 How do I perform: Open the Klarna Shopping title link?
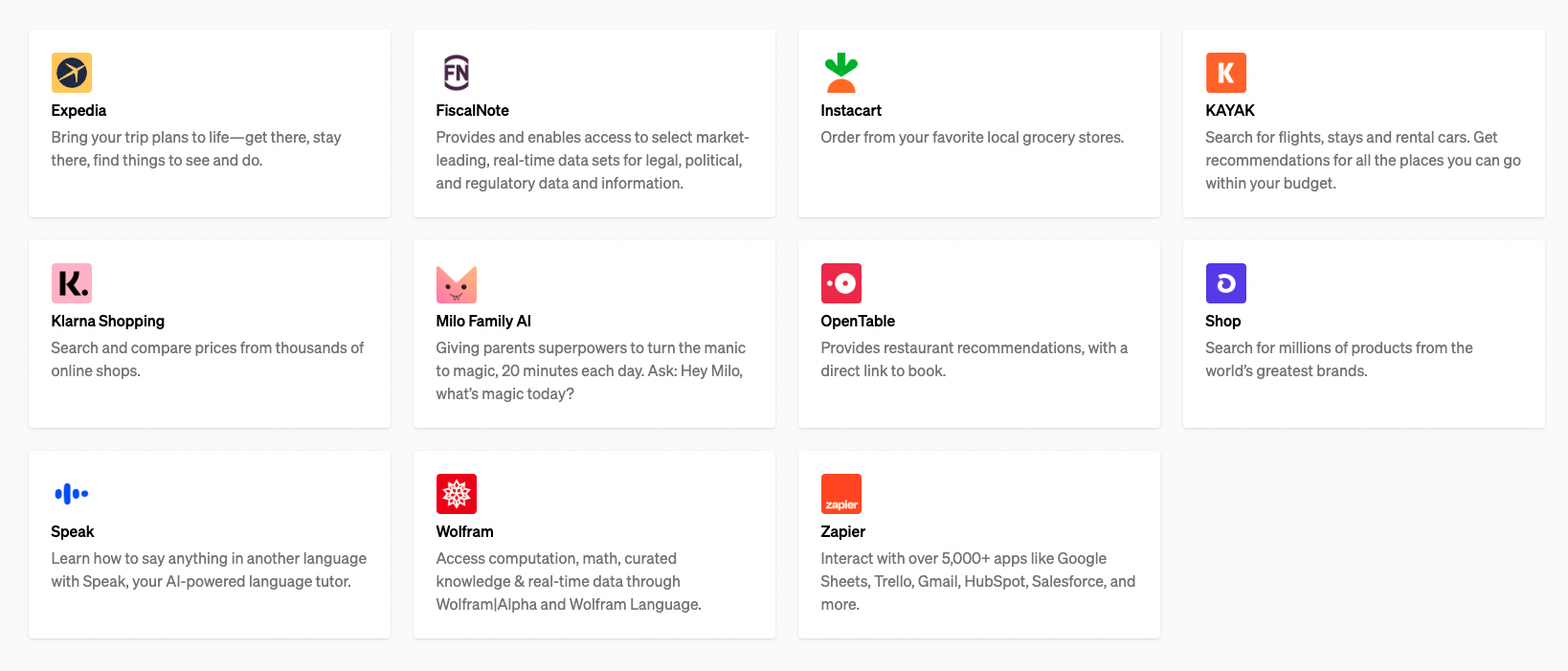tap(108, 322)
